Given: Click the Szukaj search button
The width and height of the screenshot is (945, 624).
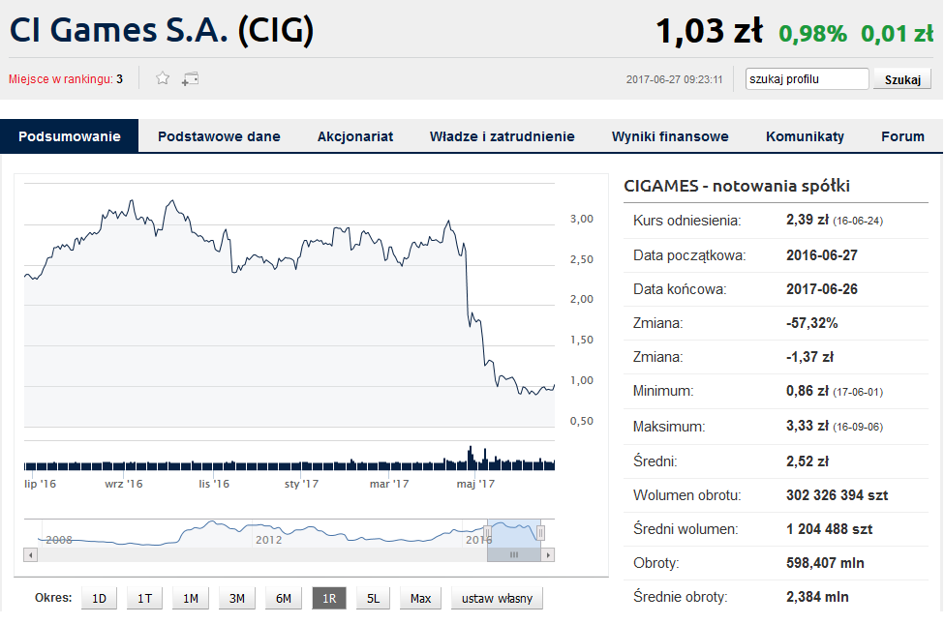Looking at the screenshot, I should tap(902, 79).
